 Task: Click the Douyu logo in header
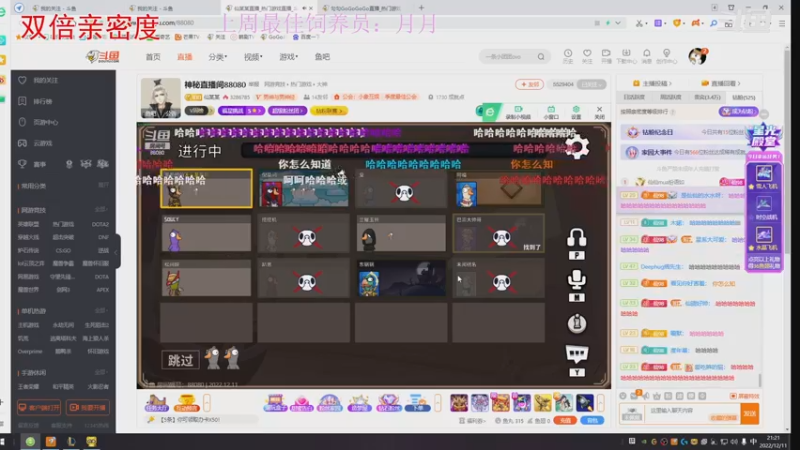click(x=103, y=57)
